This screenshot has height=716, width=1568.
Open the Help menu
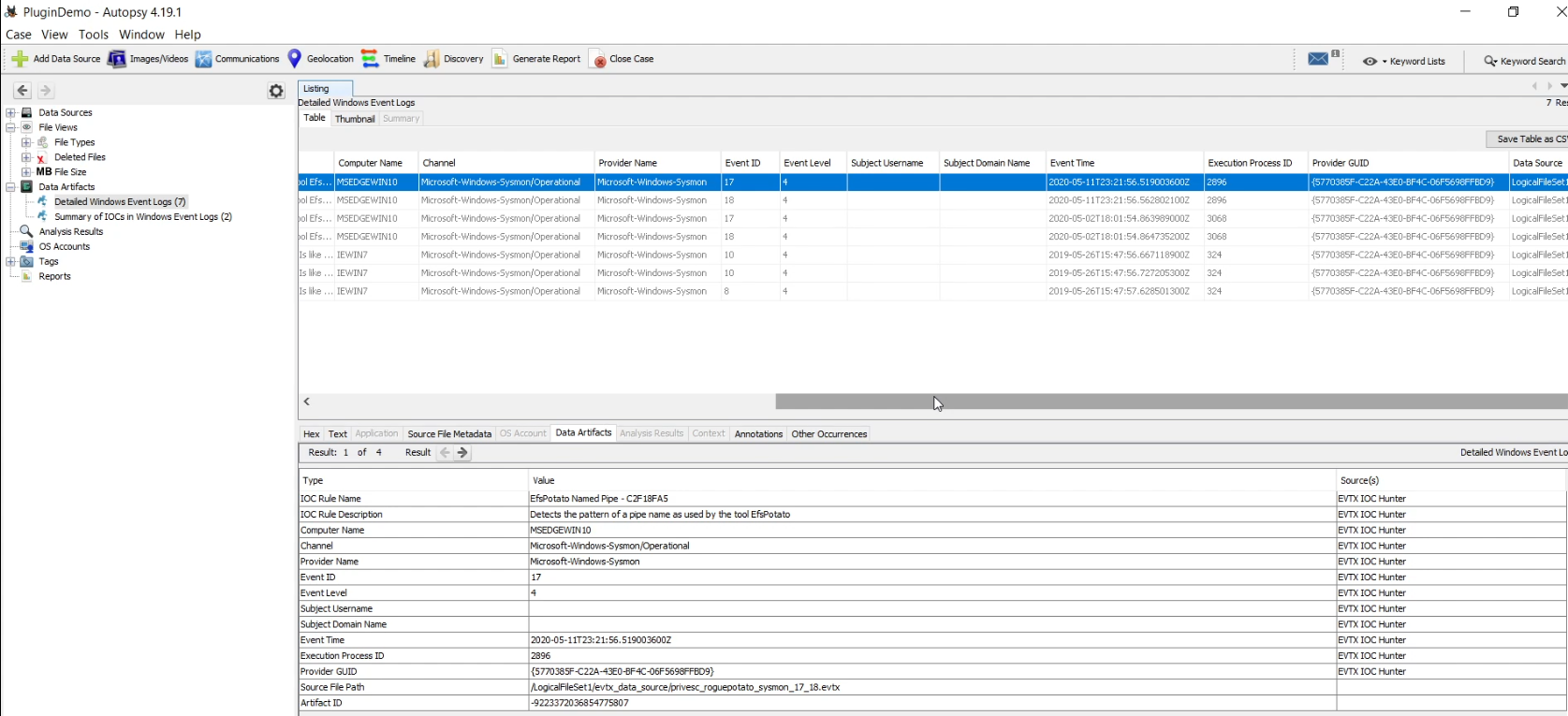pos(187,35)
